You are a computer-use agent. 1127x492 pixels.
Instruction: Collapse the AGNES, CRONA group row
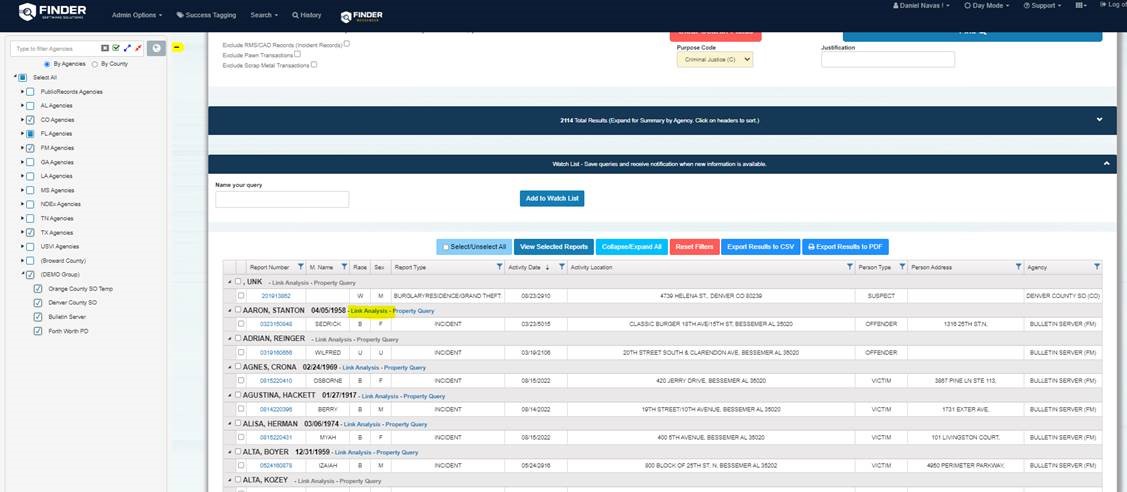pyautogui.click(x=231, y=367)
